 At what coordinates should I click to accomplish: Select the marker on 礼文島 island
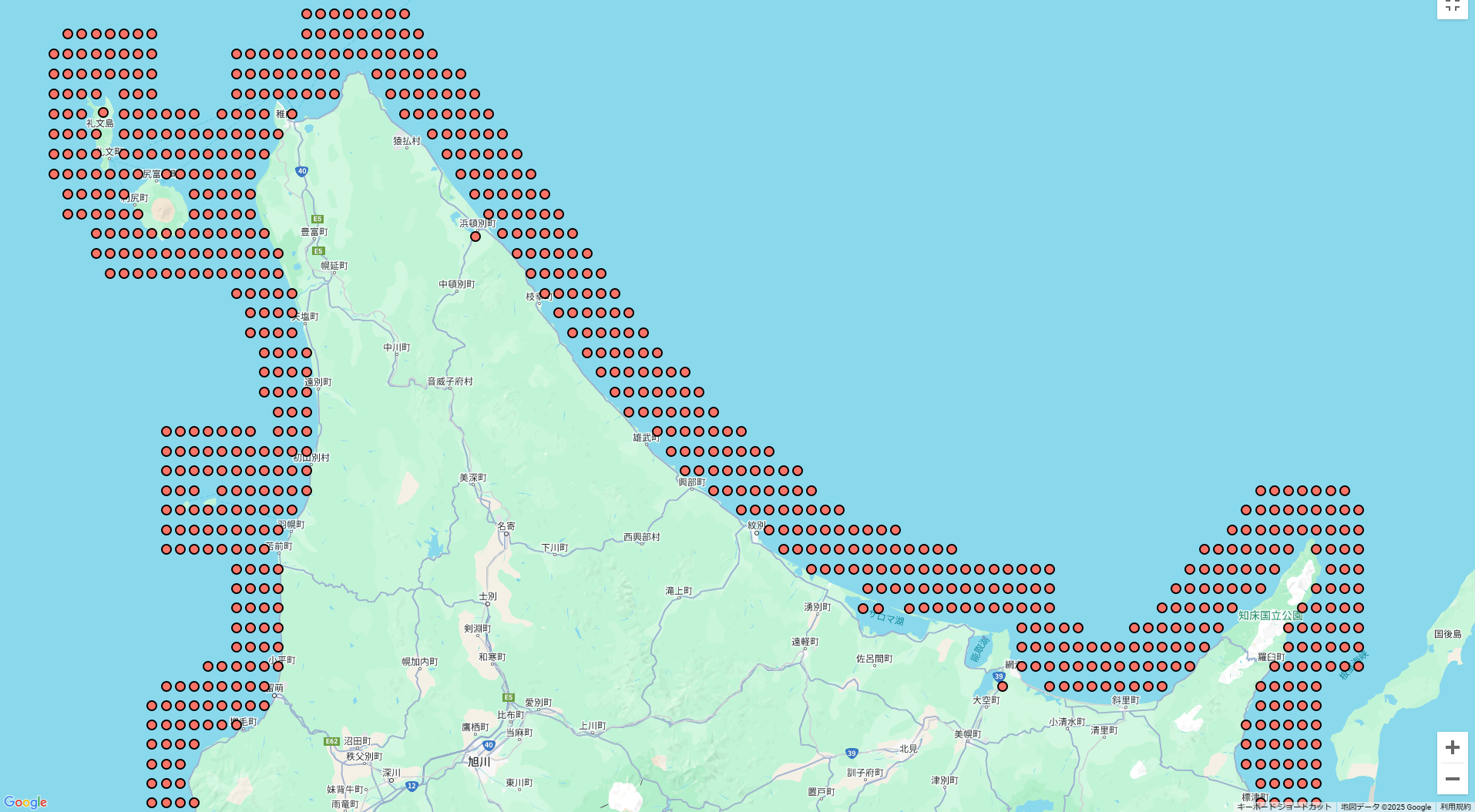(103, 112)
